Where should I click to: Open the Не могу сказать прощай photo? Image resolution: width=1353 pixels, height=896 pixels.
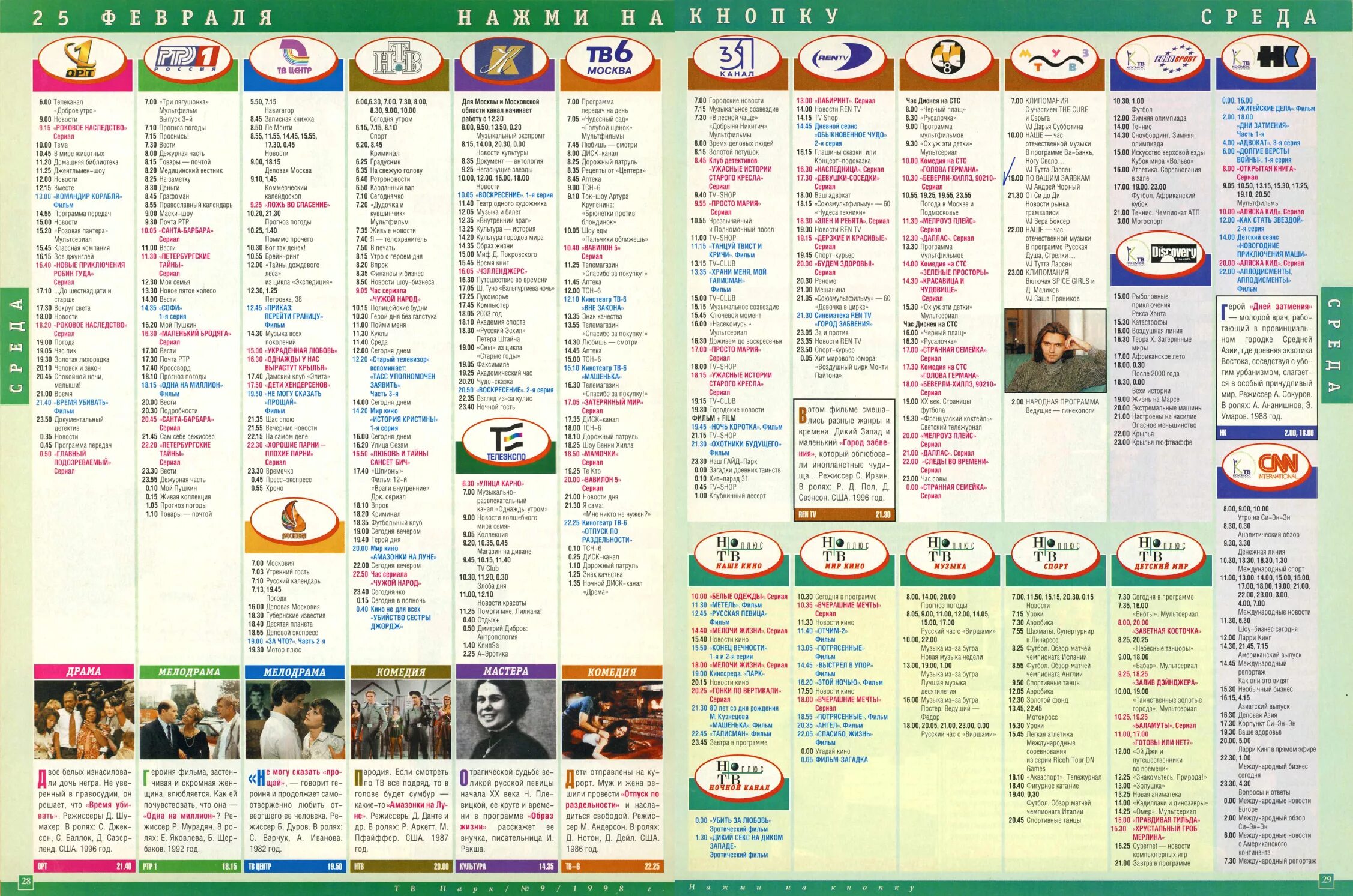coord(295,720)
